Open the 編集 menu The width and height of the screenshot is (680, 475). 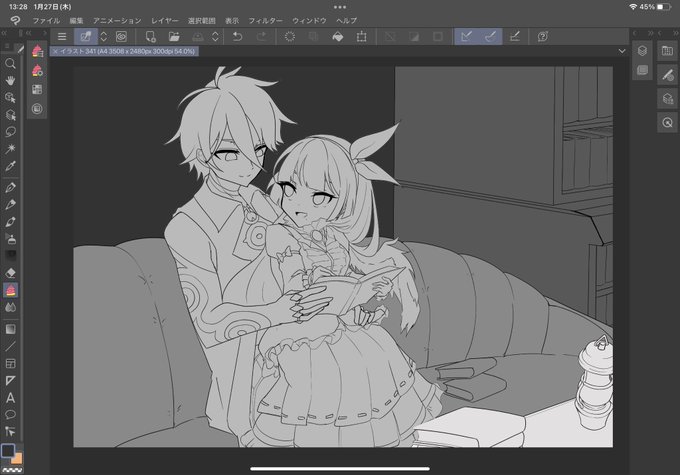pos(76,20)
